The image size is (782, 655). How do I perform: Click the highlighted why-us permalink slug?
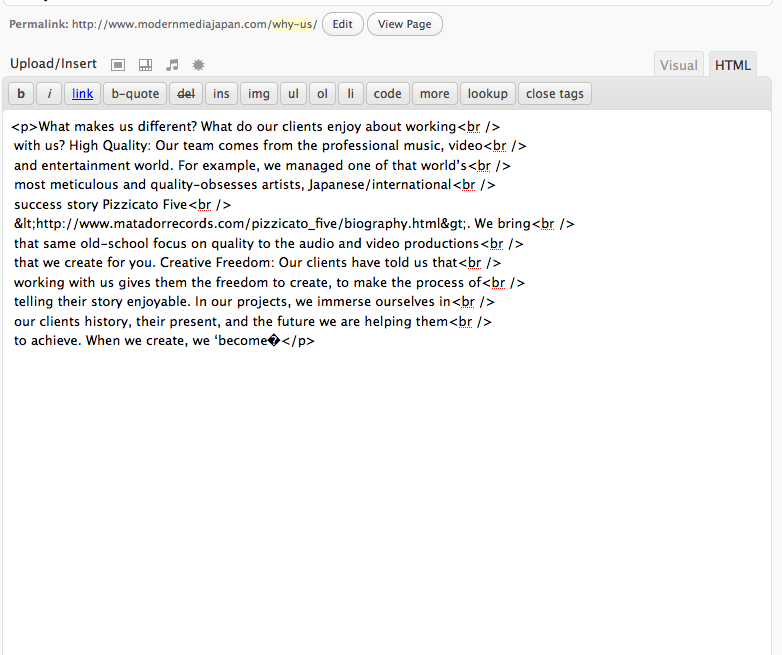click(x=292, y=24)
